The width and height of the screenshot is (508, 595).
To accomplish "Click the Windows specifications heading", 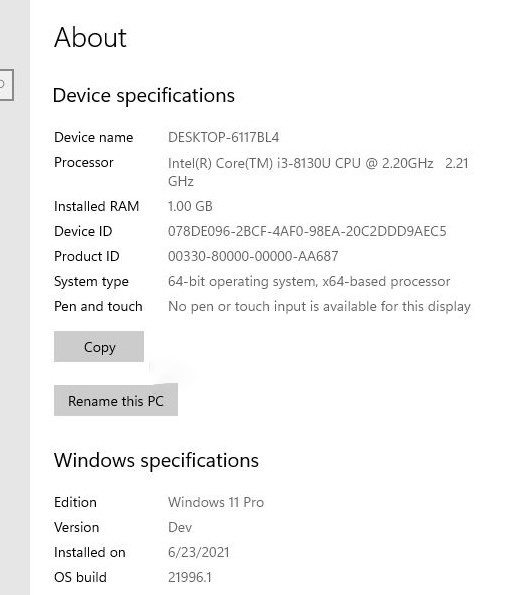I will point(156,460).
